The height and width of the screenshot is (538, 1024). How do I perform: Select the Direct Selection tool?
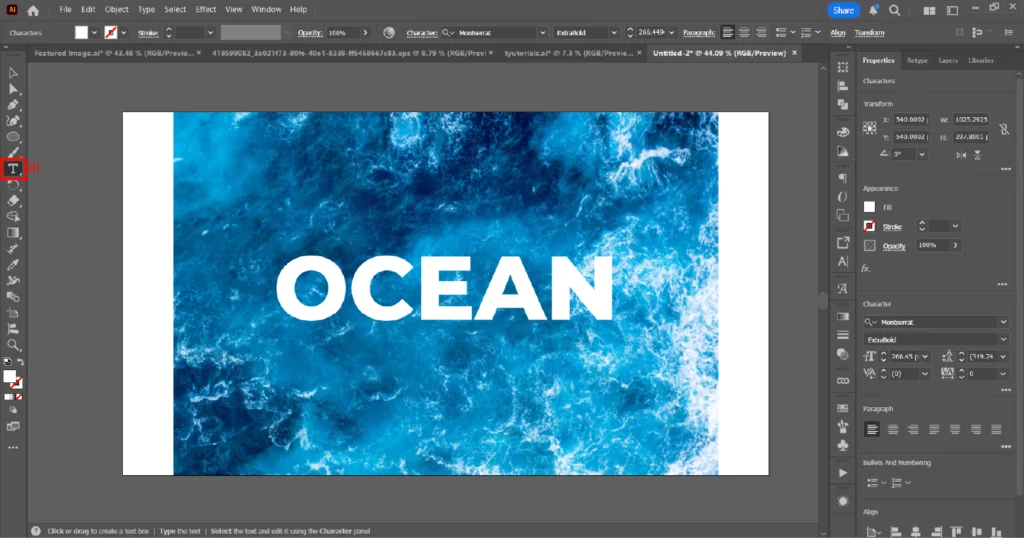point(12,89)
